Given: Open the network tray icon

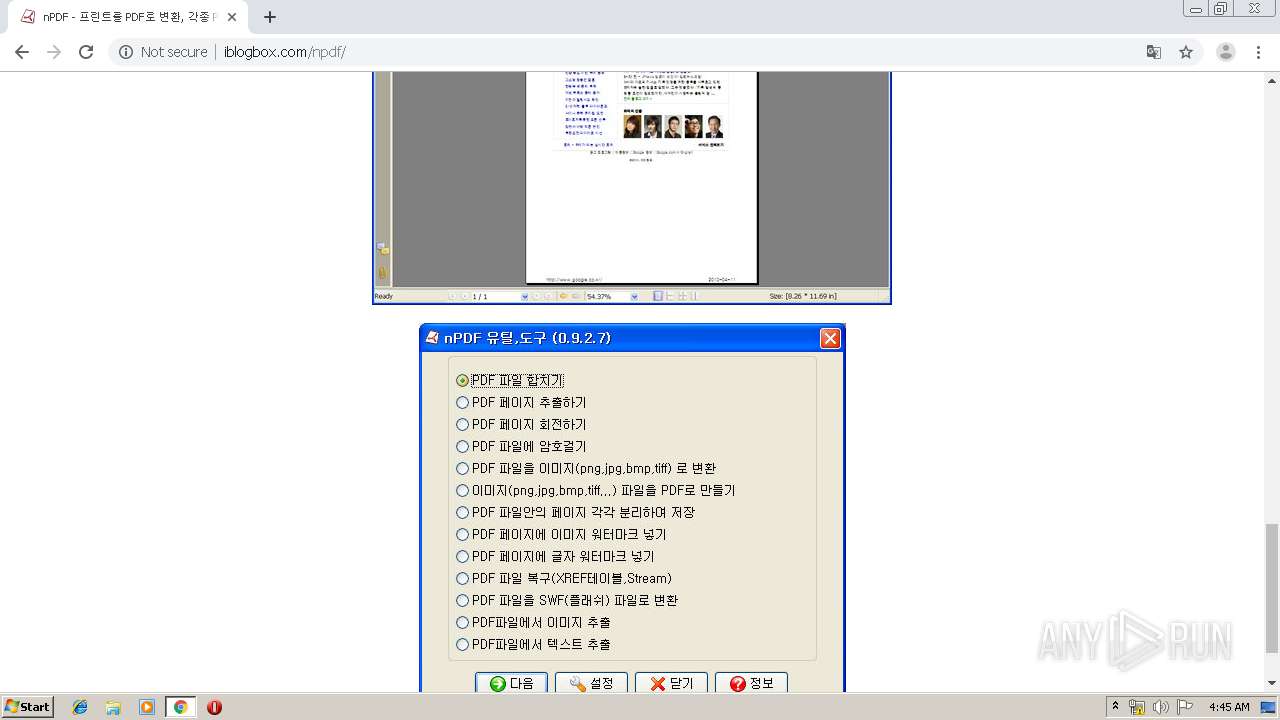Looking at the screenshot, I should [1137, 707].
